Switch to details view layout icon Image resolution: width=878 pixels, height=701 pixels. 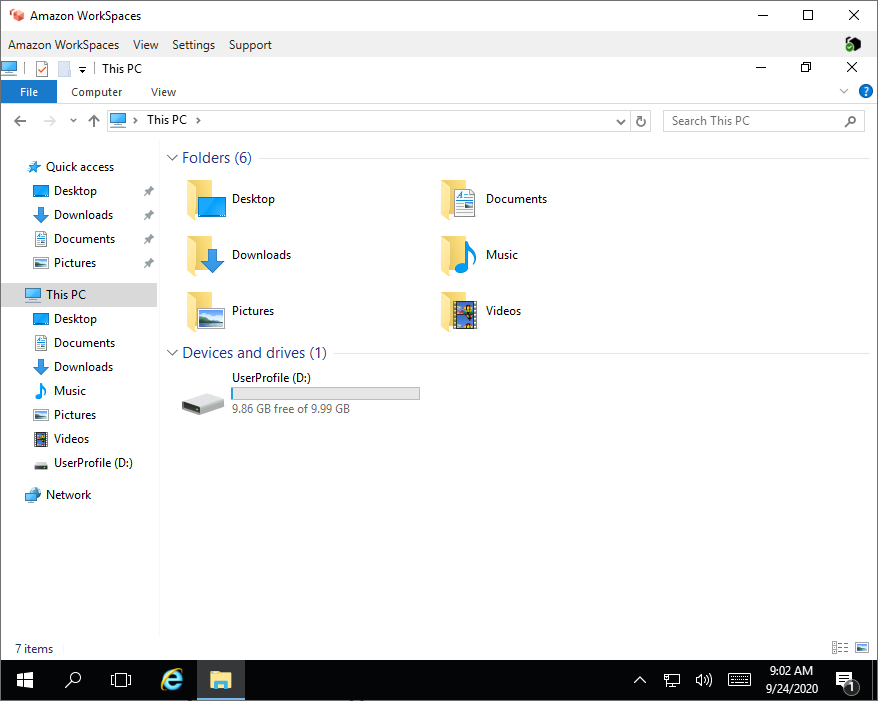(x=839, y=648)
